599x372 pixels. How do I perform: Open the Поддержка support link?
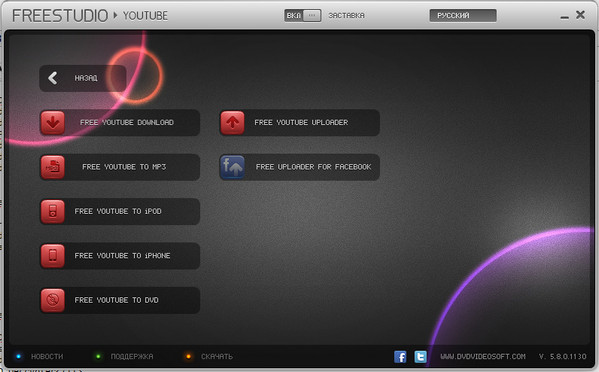coord(132,356)
